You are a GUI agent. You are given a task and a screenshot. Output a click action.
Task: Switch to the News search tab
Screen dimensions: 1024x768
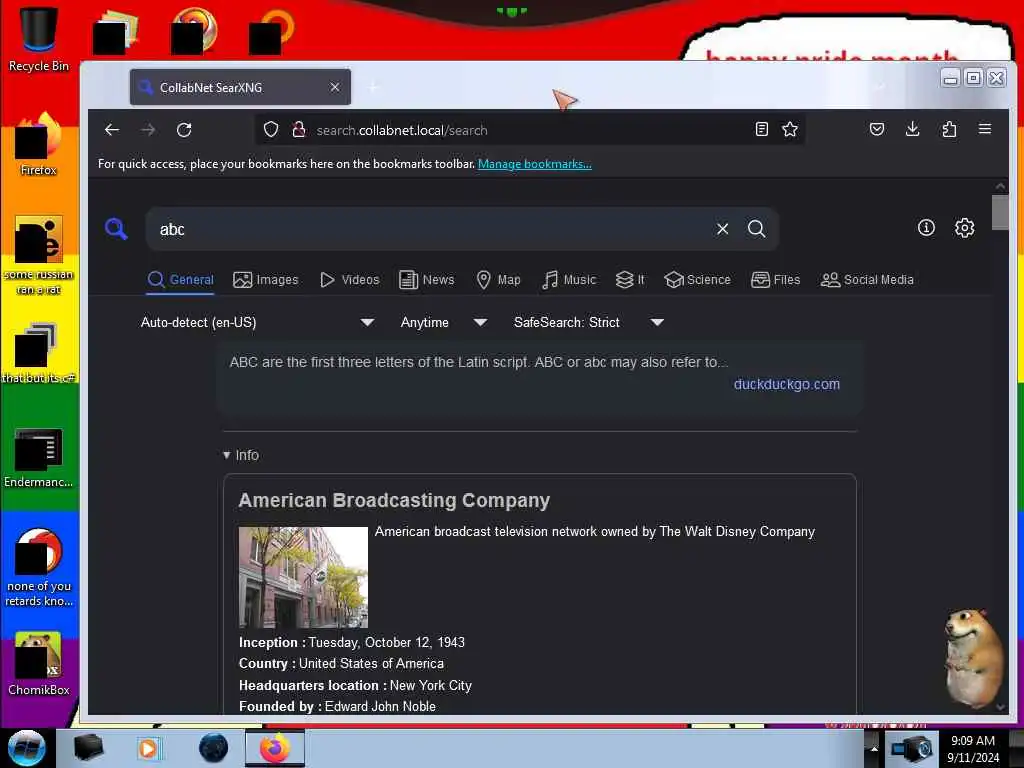tap(426, 280)
